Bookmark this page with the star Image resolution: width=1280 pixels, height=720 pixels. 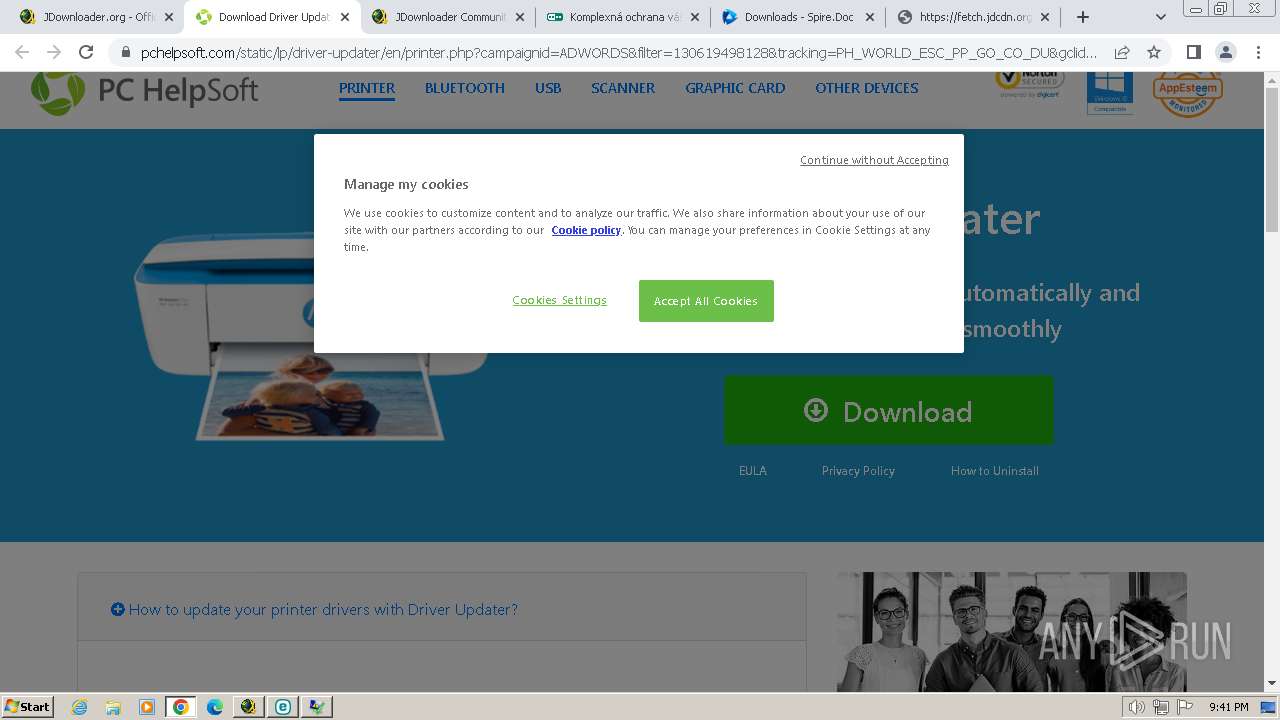(1154, 52)
